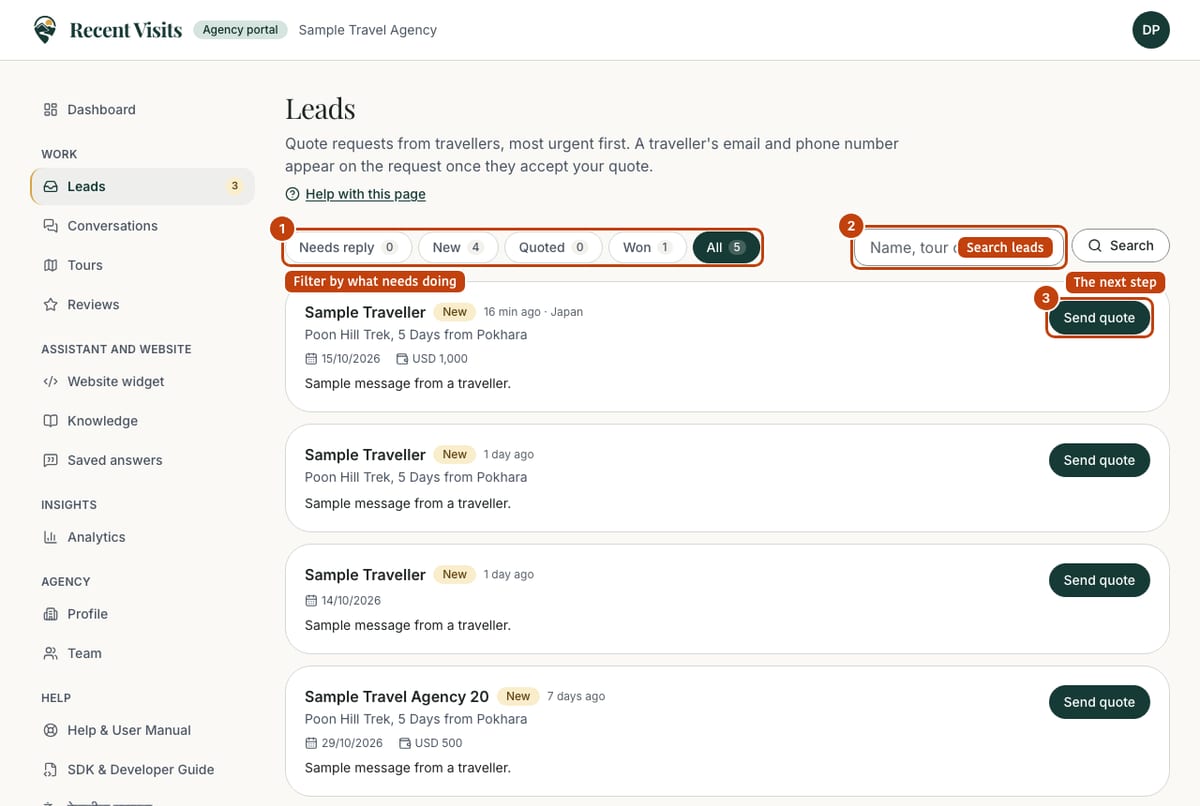Click the Search button
Screen dimensions: 1200x806
tap(1120, 246)
